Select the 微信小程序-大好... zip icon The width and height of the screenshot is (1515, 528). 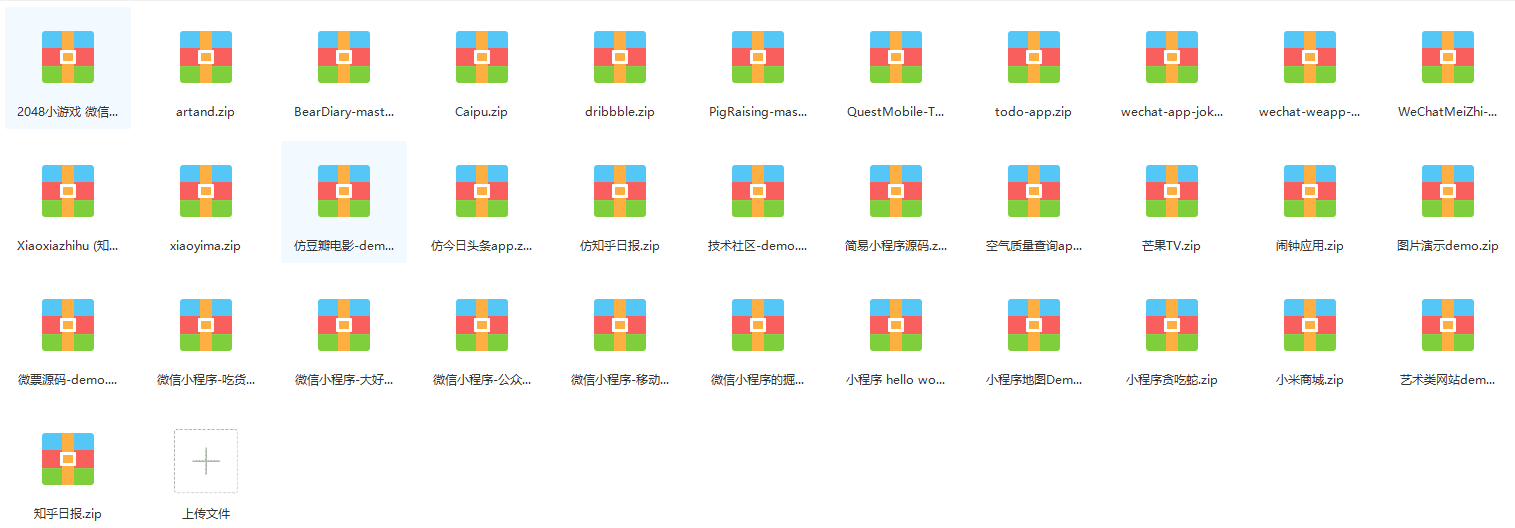tap(344, 324)
